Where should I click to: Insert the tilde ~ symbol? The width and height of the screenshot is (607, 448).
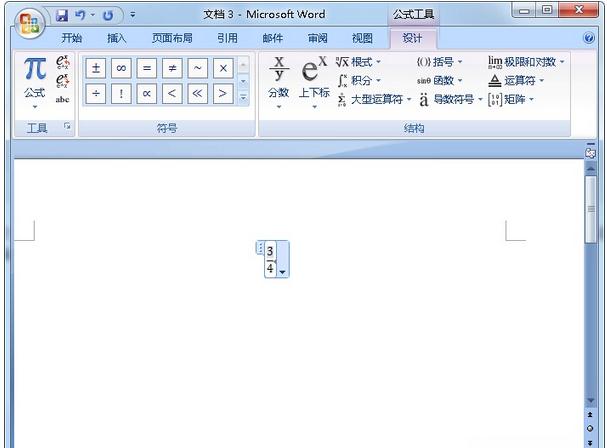197,68
